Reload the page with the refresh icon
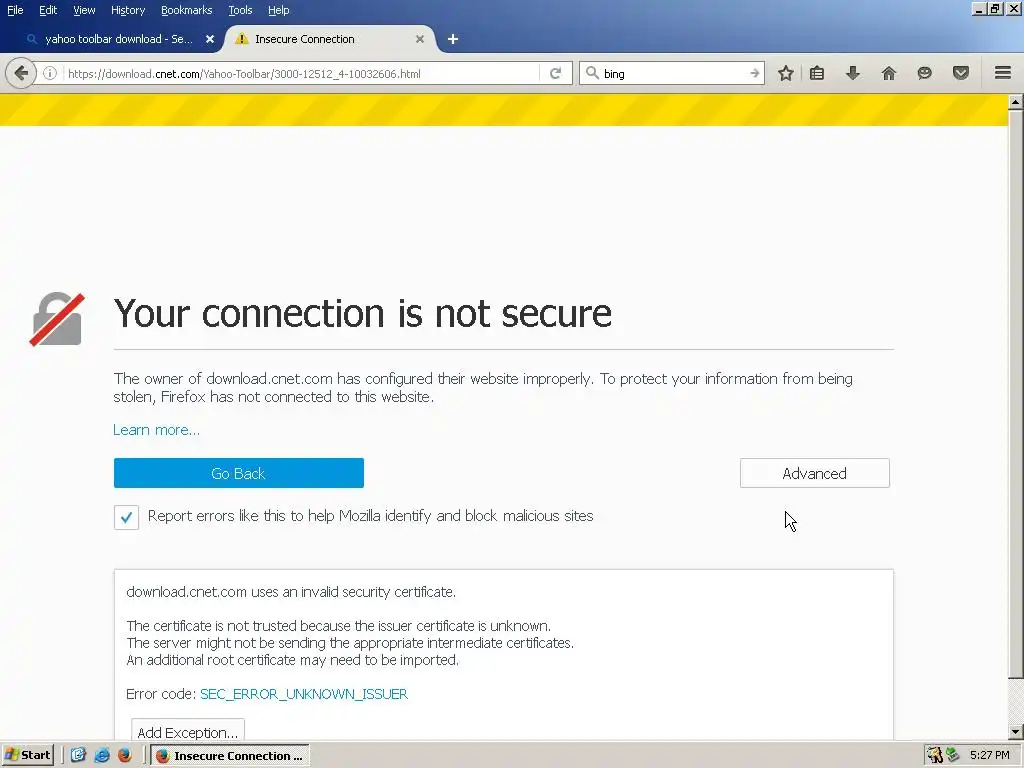The height and width of the screenshot is (768, 1024). (x=555, y=73)
